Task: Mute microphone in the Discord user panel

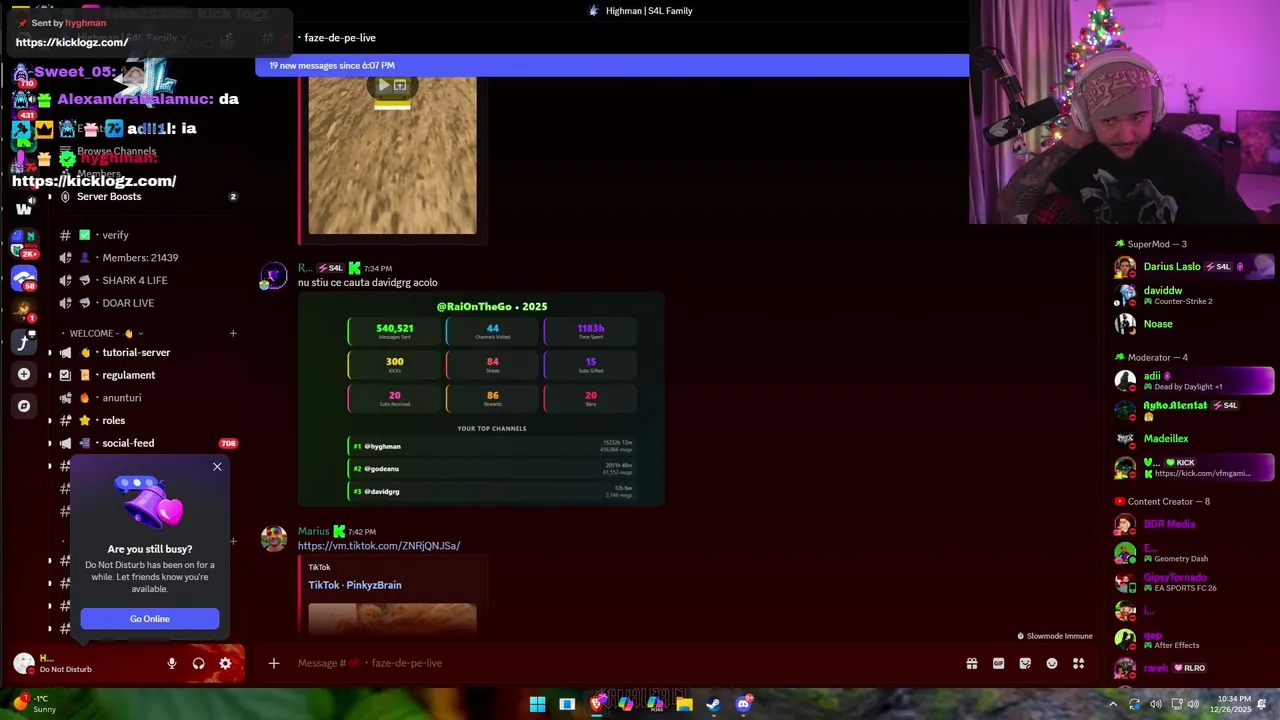Action: tap(172, 663)
